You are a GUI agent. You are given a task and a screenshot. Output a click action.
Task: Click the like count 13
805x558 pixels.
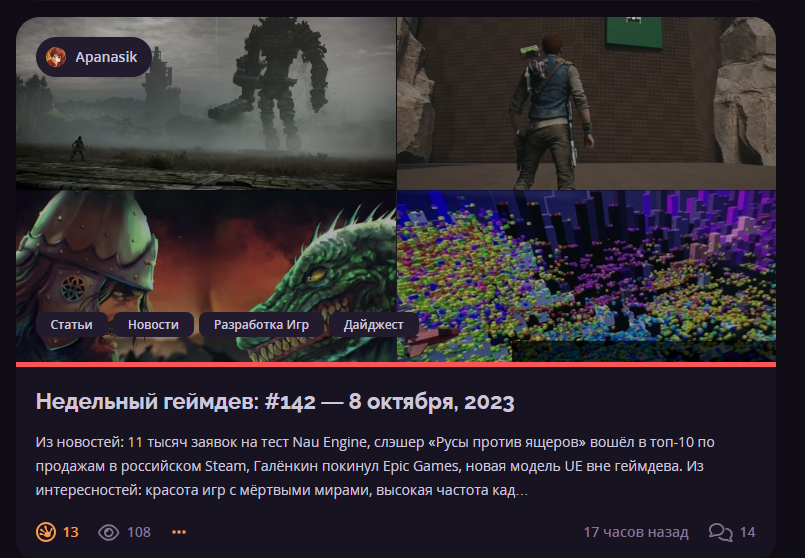tap(71, 532)
